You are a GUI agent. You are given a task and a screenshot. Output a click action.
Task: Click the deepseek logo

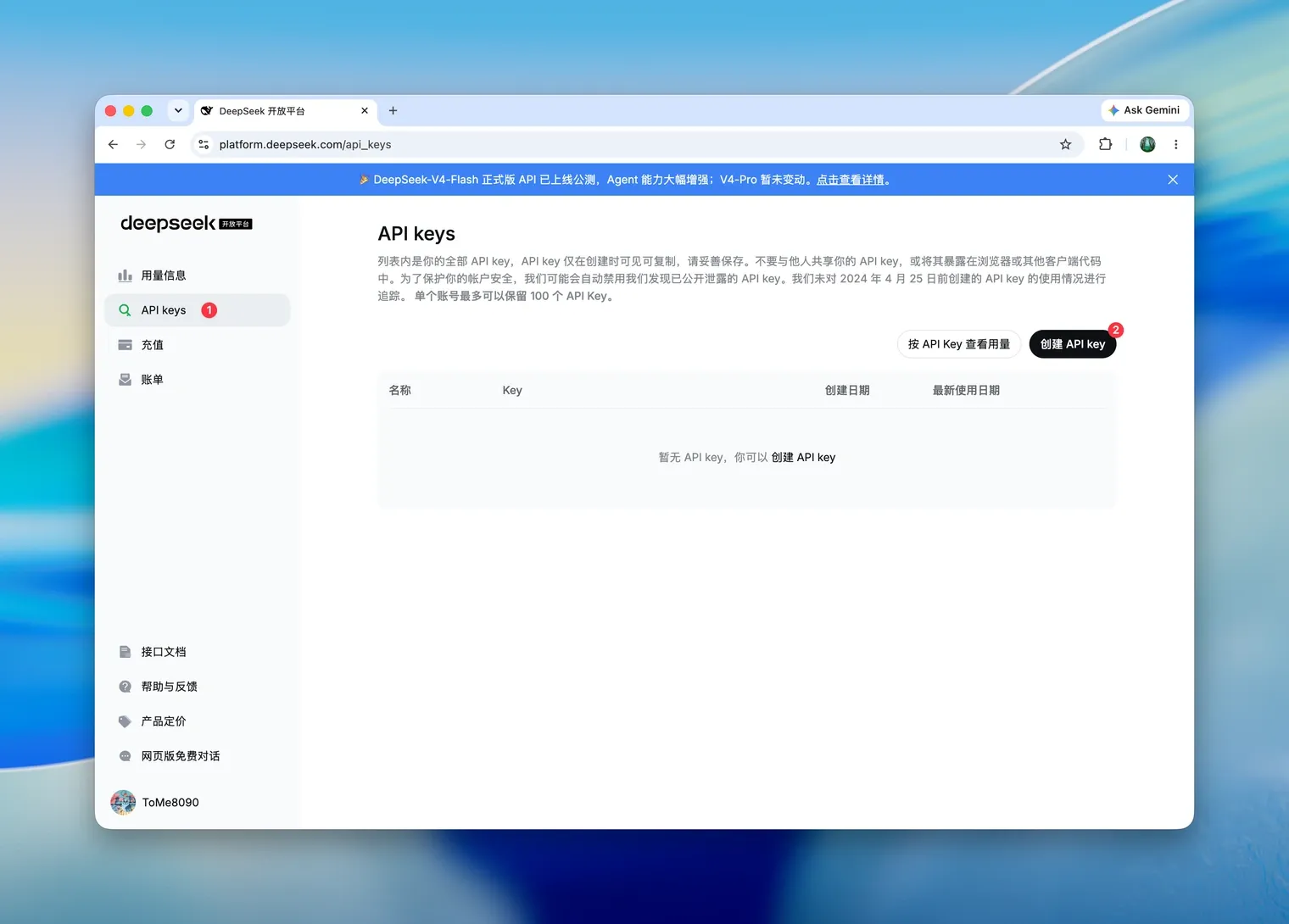pos(168,223)
